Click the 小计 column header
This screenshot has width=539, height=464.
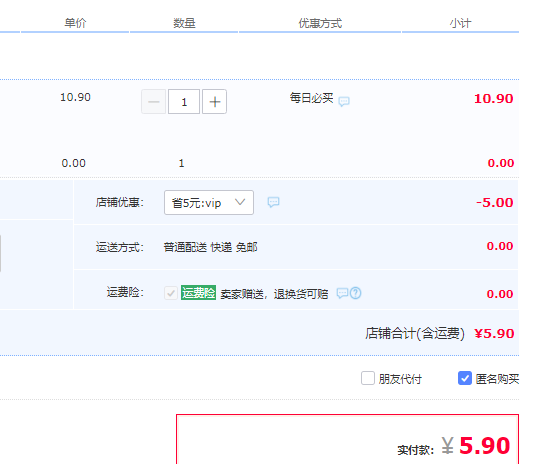460,23
